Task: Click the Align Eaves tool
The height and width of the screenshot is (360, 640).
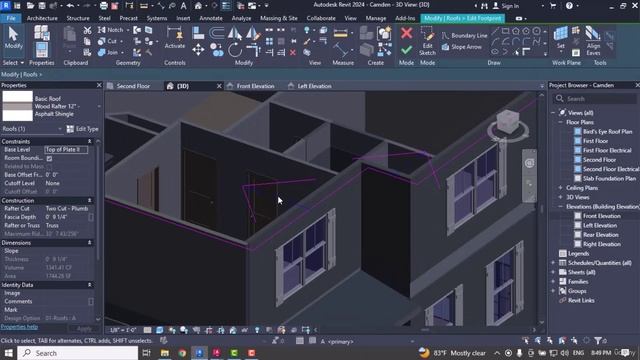Action: tap(593, 41)
